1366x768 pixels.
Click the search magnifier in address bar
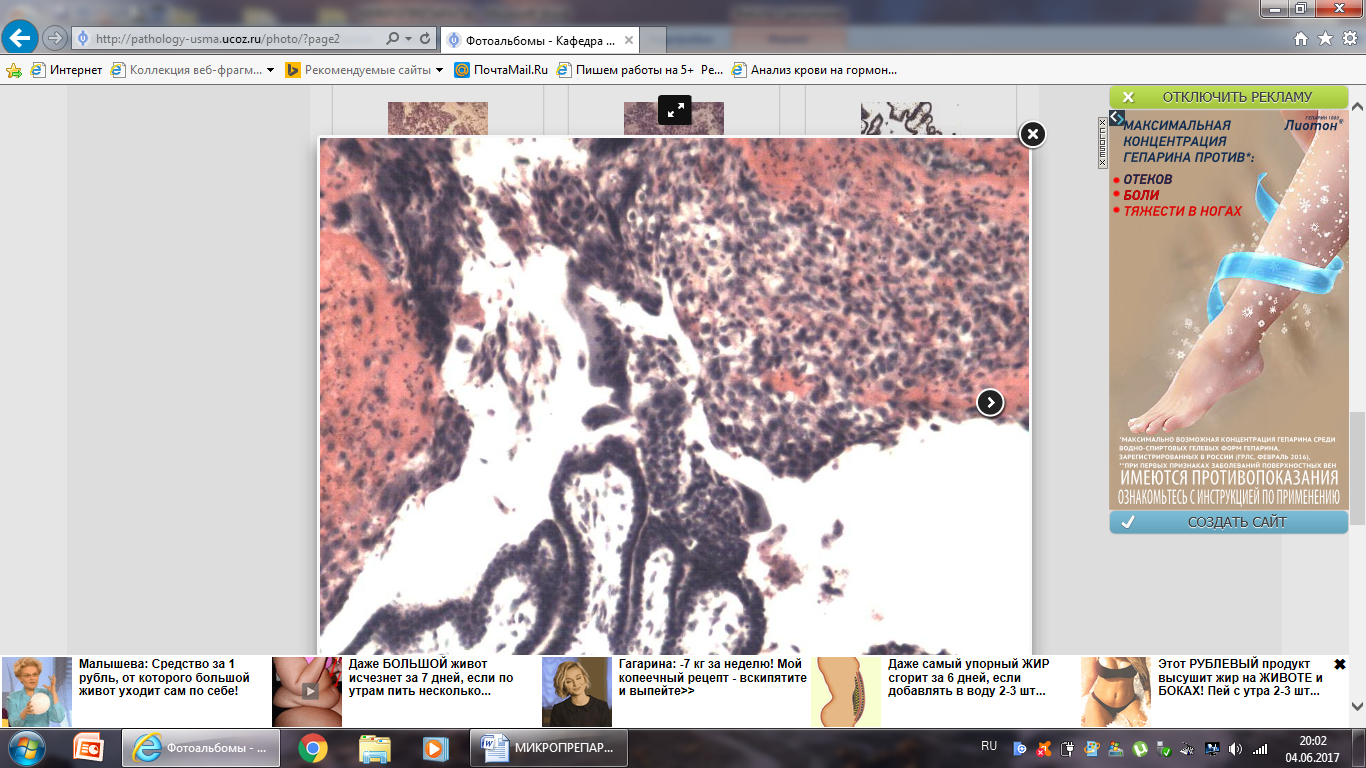click(392, 39)
